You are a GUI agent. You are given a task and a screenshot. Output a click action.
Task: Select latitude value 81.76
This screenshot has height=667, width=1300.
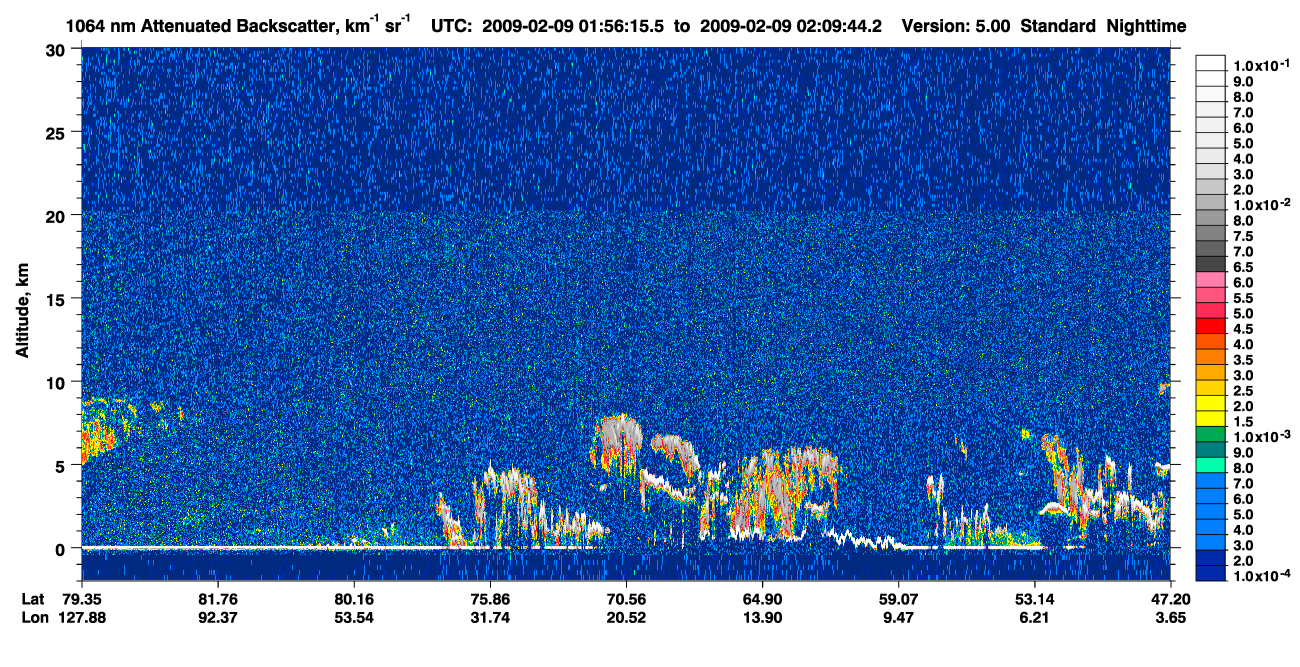[217, 598]
